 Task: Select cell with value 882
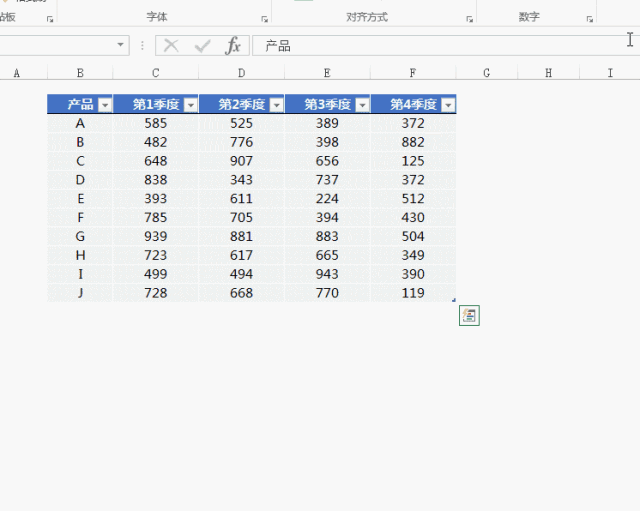[x=413, y=142]
